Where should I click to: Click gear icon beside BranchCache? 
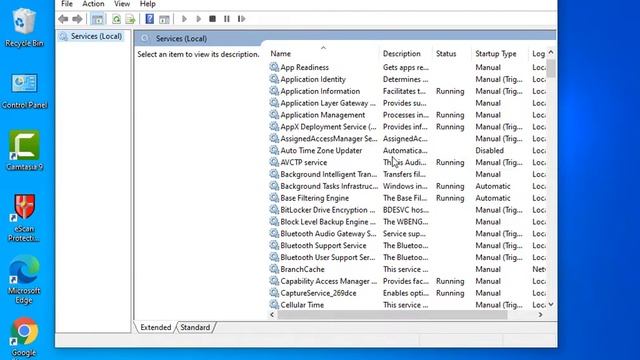tap(274, 269)
